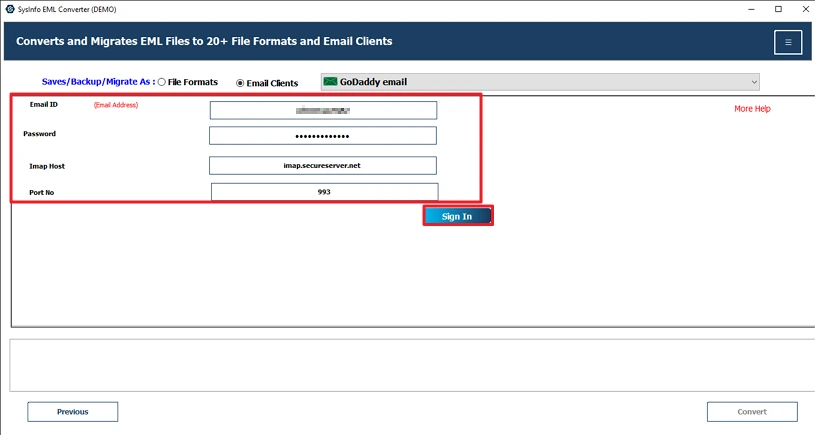Click the red Email Address hint
The width and height of the screenshot is (815, 435).
pos(116,105)
